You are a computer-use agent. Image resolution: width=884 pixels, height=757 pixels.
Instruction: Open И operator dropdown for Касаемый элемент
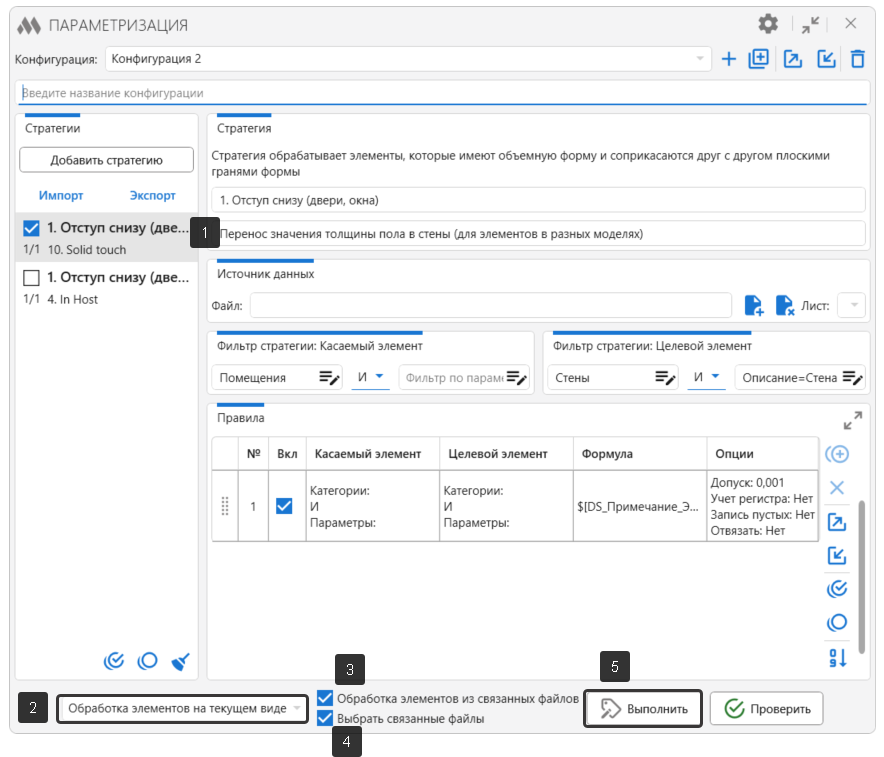pyautogui.click(x=370, y=377)
